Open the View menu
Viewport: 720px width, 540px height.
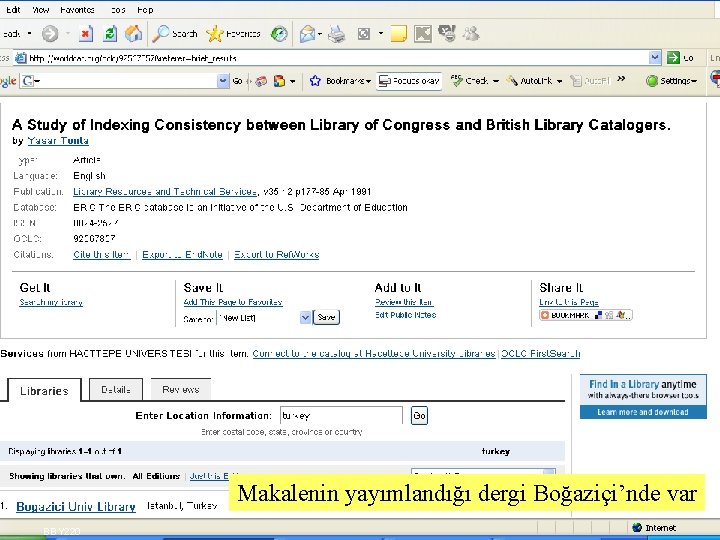coord(40,10)
